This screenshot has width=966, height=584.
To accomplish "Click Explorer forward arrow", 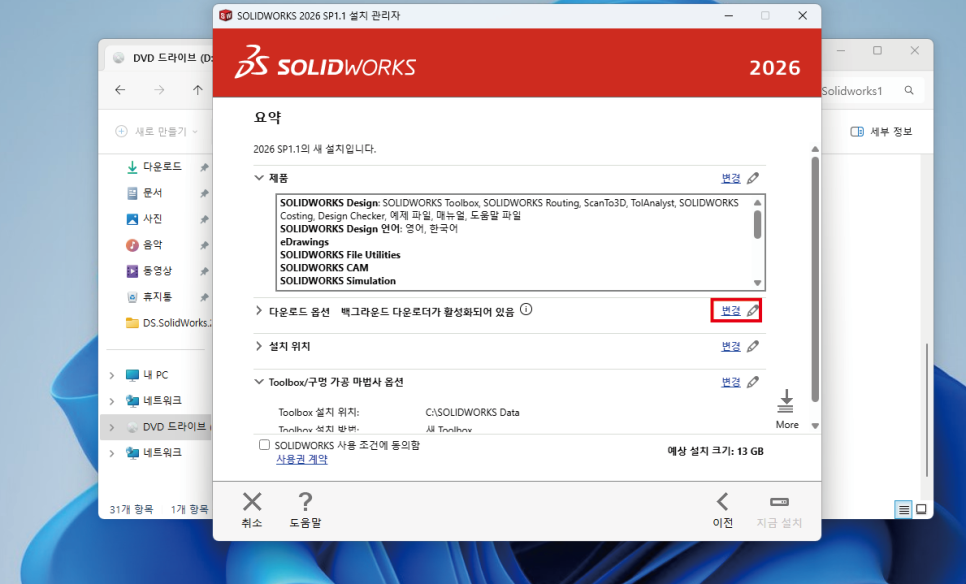I will (x=159, y=90).
